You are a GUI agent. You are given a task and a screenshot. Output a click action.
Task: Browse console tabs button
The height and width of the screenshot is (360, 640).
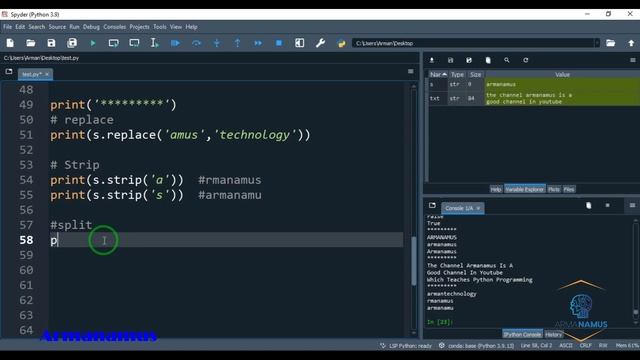click(x=432, y=205)
